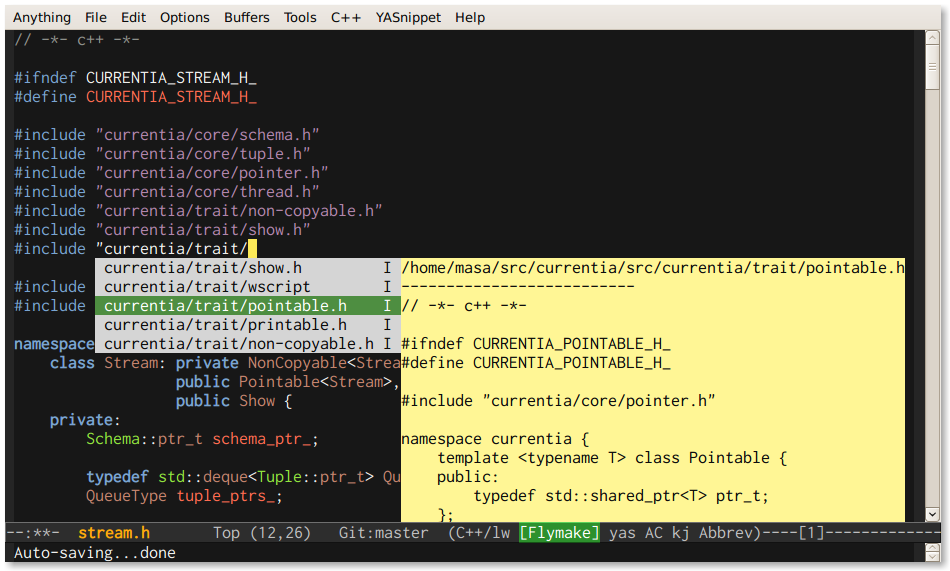
Task: Click yellow cursor after currentia/trait/
Action: pos(252,249)
